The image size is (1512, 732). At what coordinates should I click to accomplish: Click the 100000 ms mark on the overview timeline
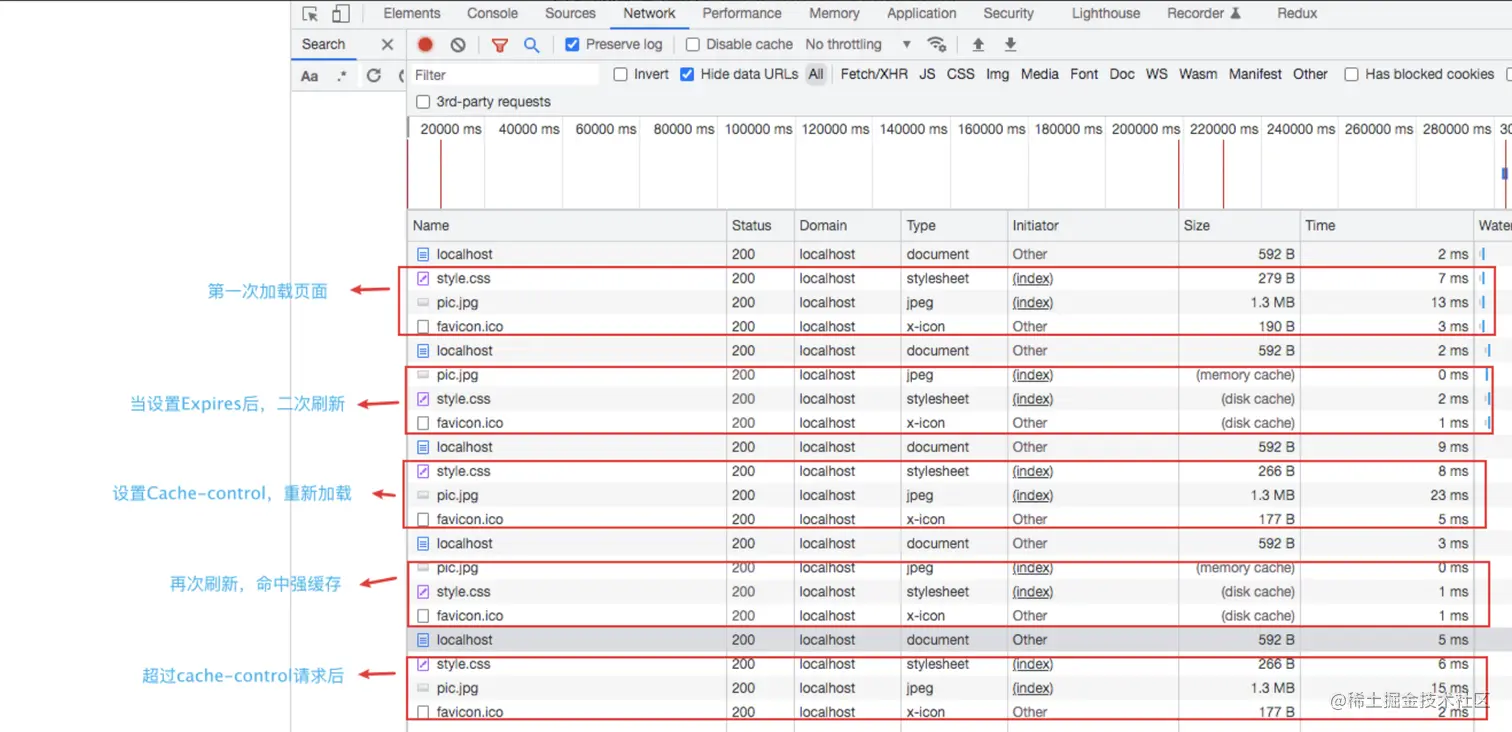point(758,129)
